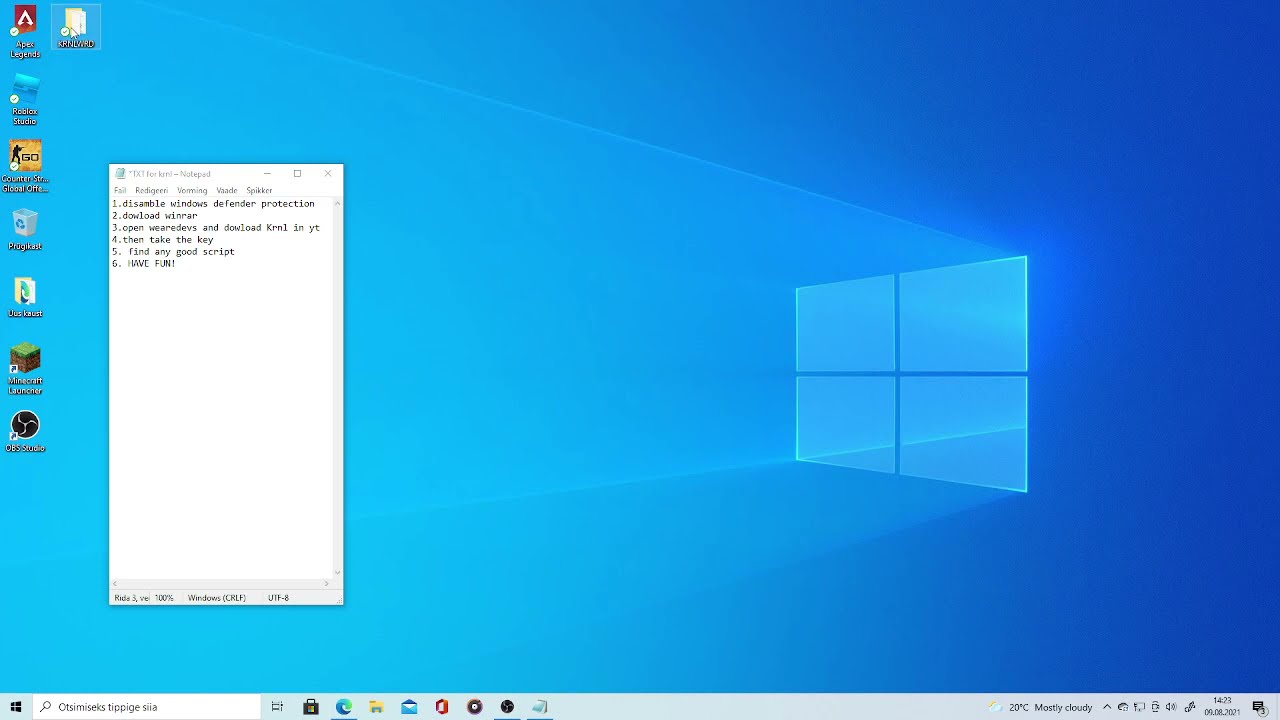Click the OneDrive cloud tray icon
The width and height of the screenshot is (1280, 720).
pyautogui.click(x=1123, y=707)
